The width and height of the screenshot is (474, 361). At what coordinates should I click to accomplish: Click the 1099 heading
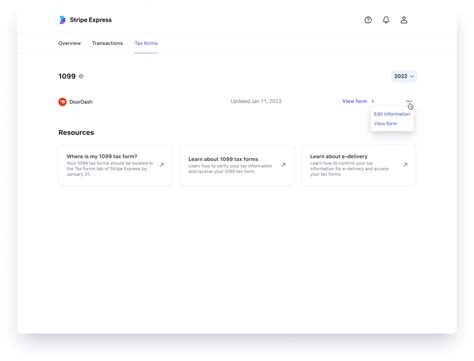click(x=67, y=76)
